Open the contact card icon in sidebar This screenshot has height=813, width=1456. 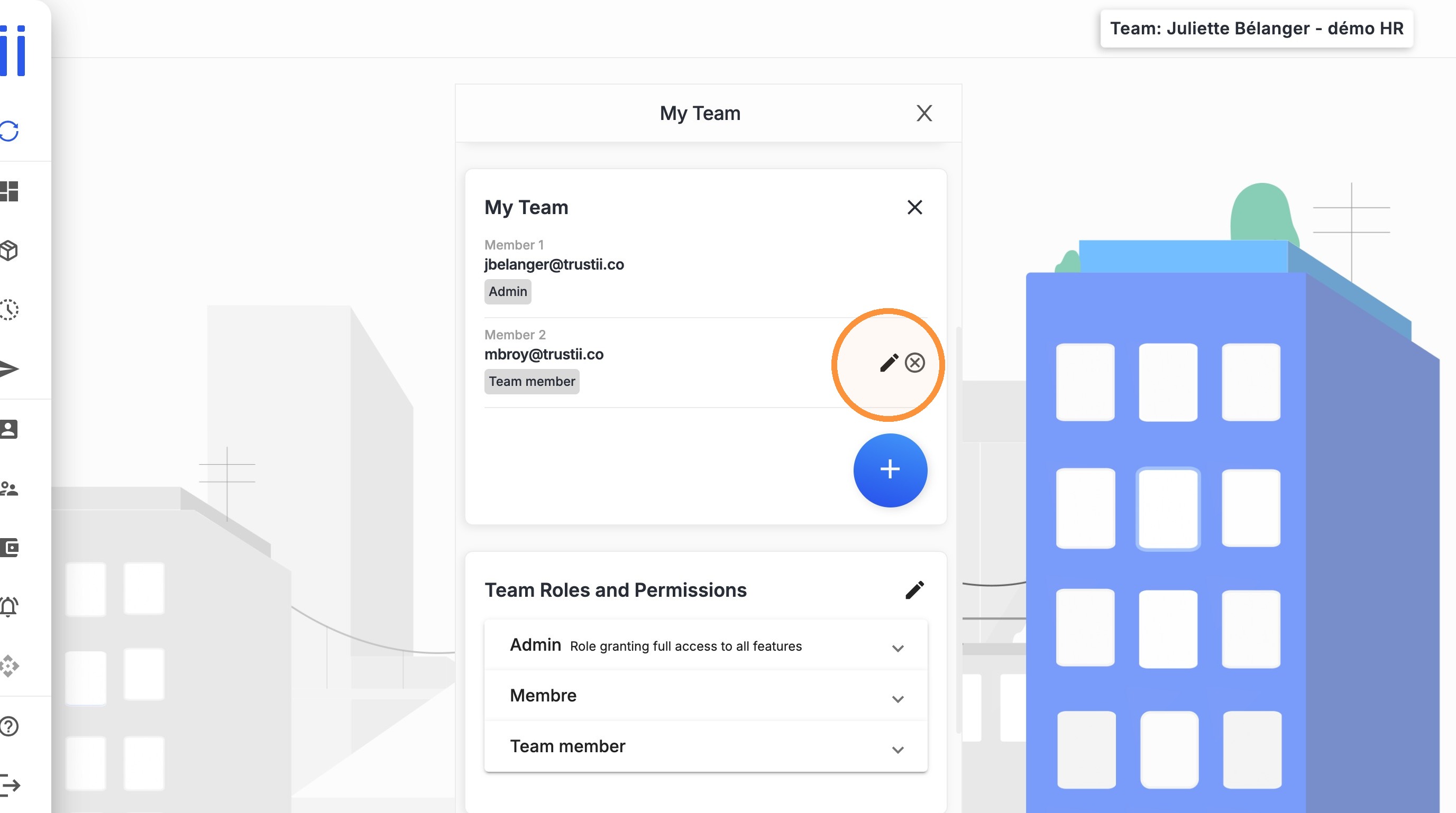click(9, 429)
